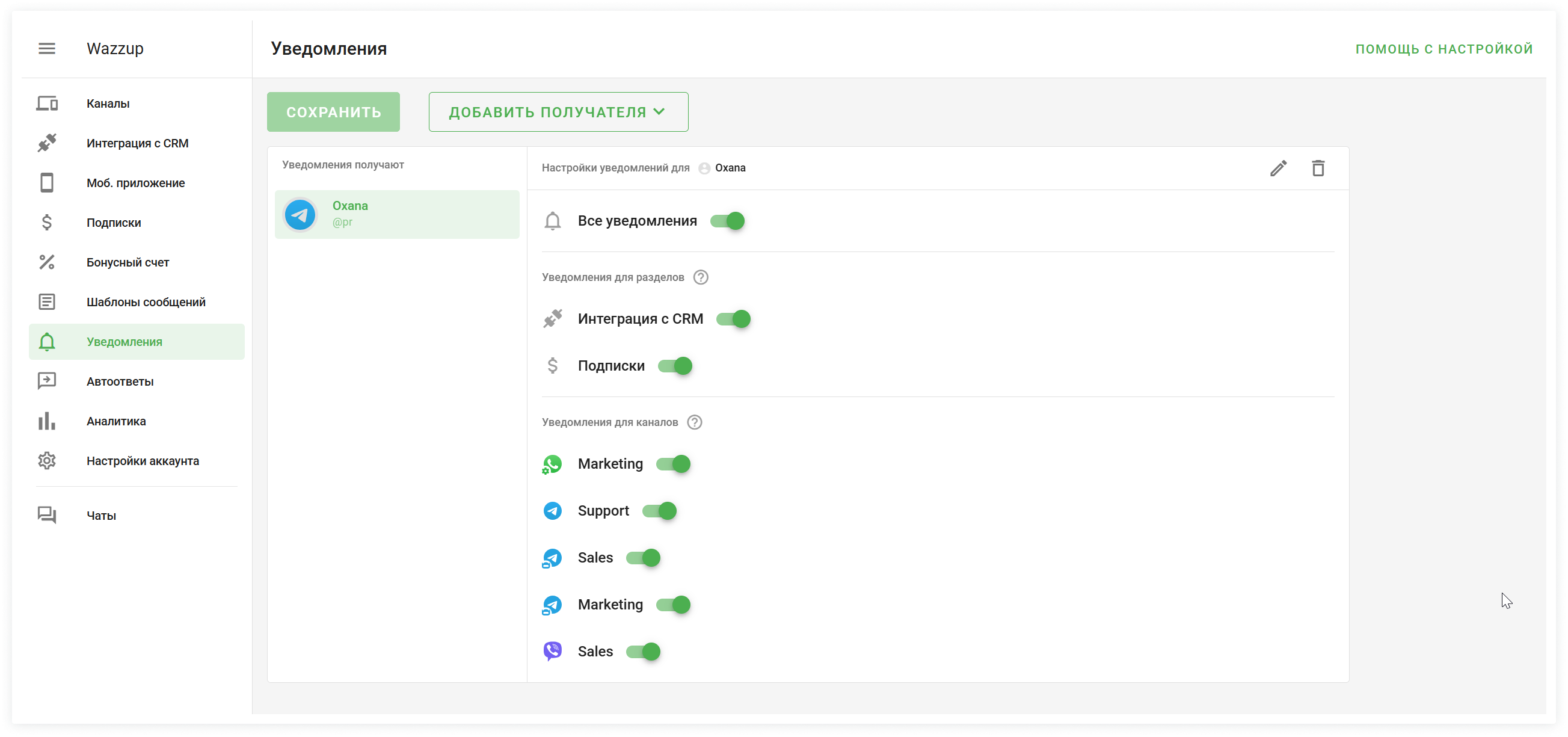Screen dimensions: 1568x737
Task: Open Бонусный счет menu item
Action: click(x=137, y=262)
